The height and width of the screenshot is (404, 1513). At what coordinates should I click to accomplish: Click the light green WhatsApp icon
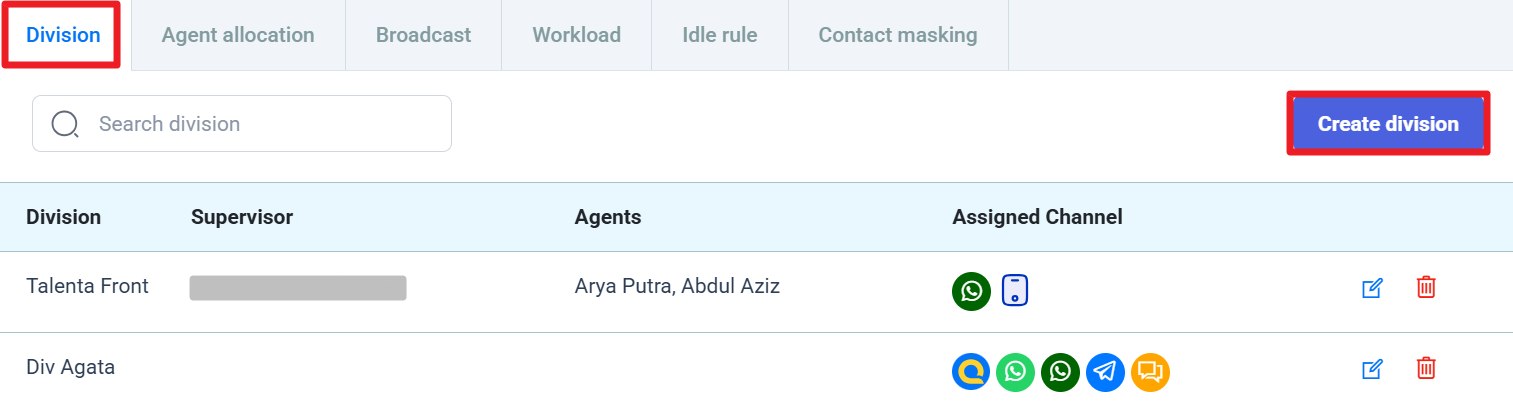(x=1016, y=372)
